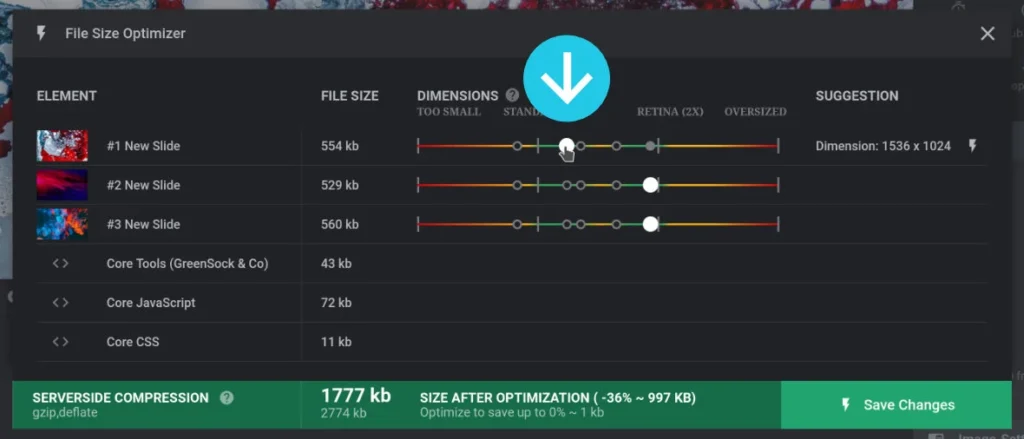The height and width of the screenshot is (439, 1024).
Task: Click the Dimension: 1536 x 1024 suggestion text
Action: 883,146
